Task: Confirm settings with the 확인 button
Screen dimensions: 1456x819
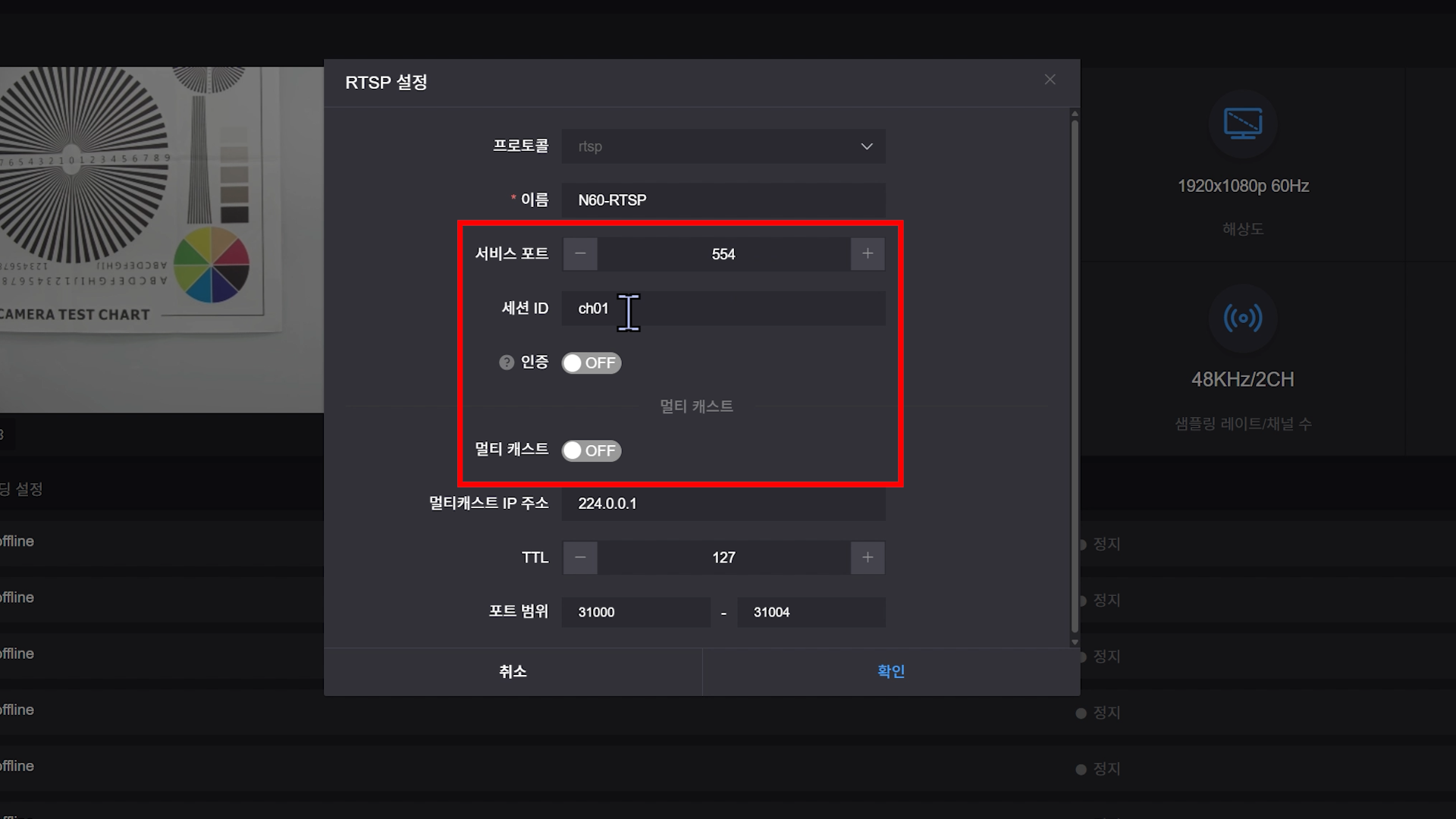Action: click(x=891, y=672)
